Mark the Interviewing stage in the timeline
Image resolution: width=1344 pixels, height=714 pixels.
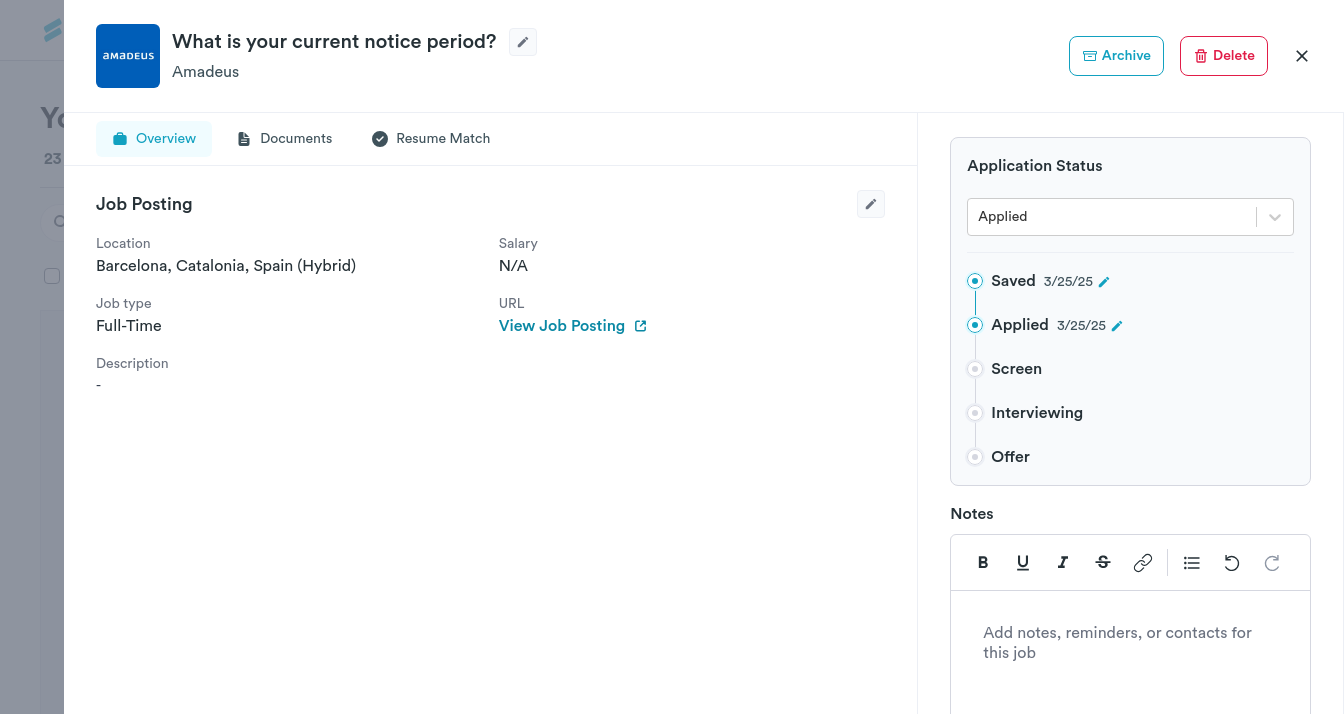(x=975, y=413)
